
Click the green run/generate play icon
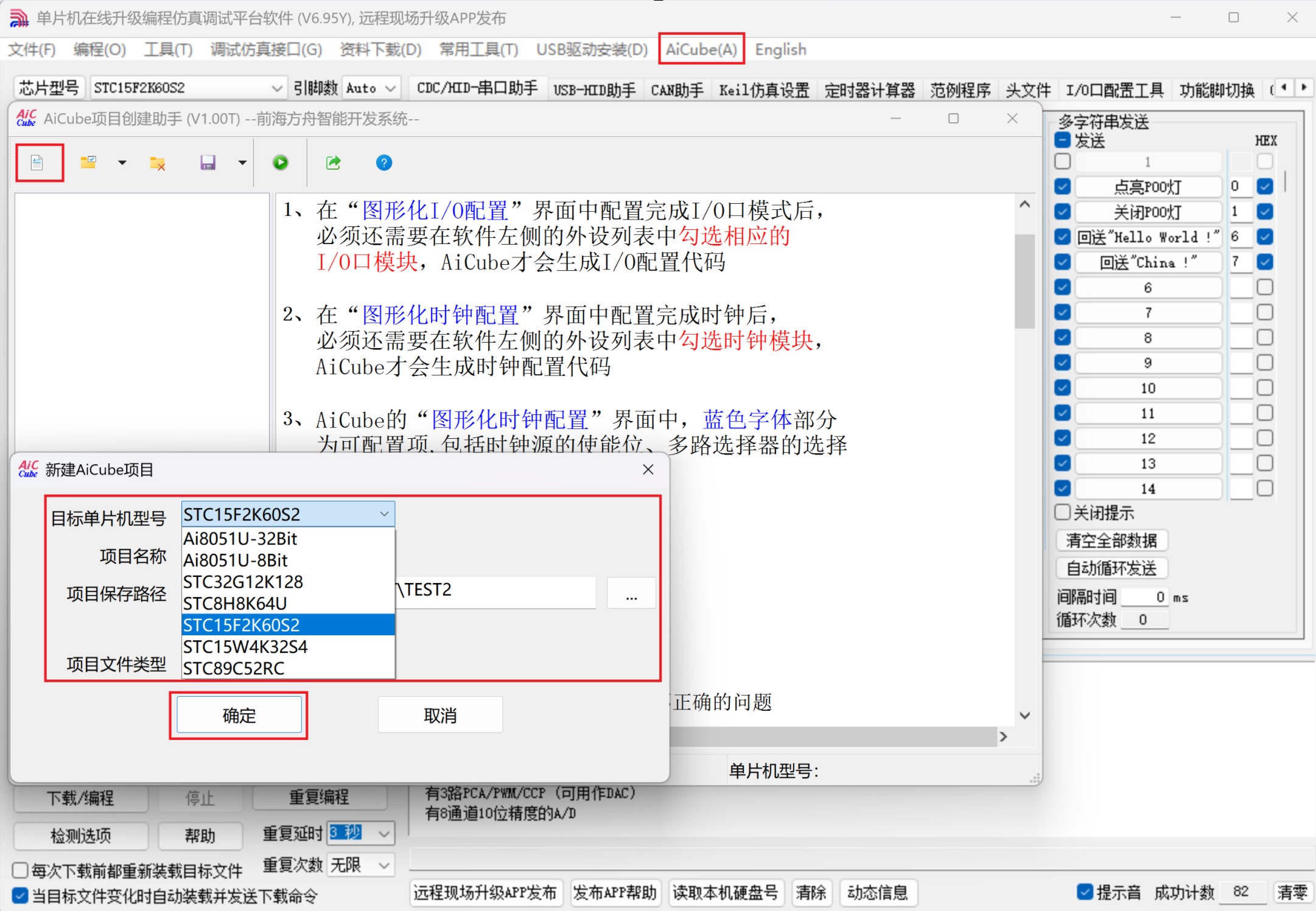[281, 162]
